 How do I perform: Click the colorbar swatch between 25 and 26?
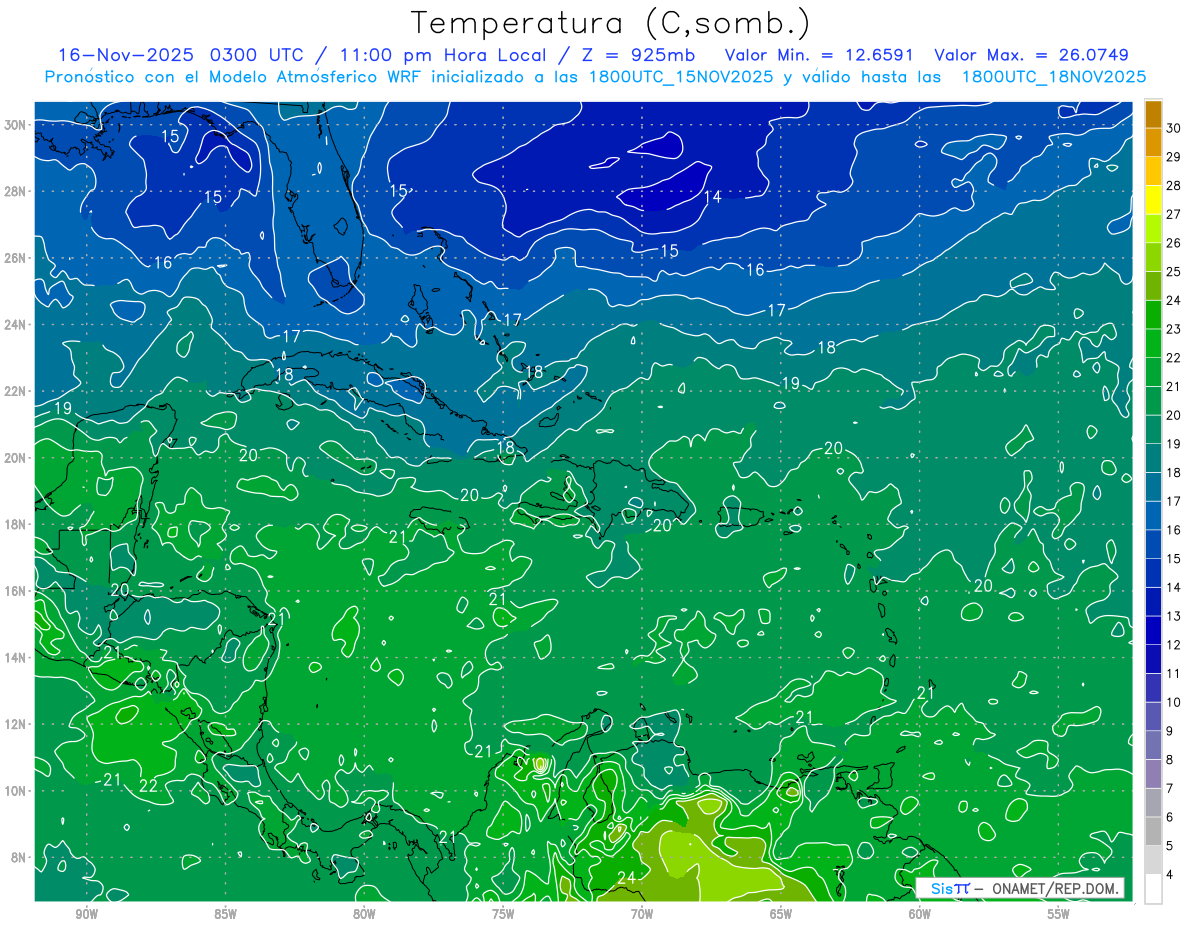click(x=1153, y=257)
